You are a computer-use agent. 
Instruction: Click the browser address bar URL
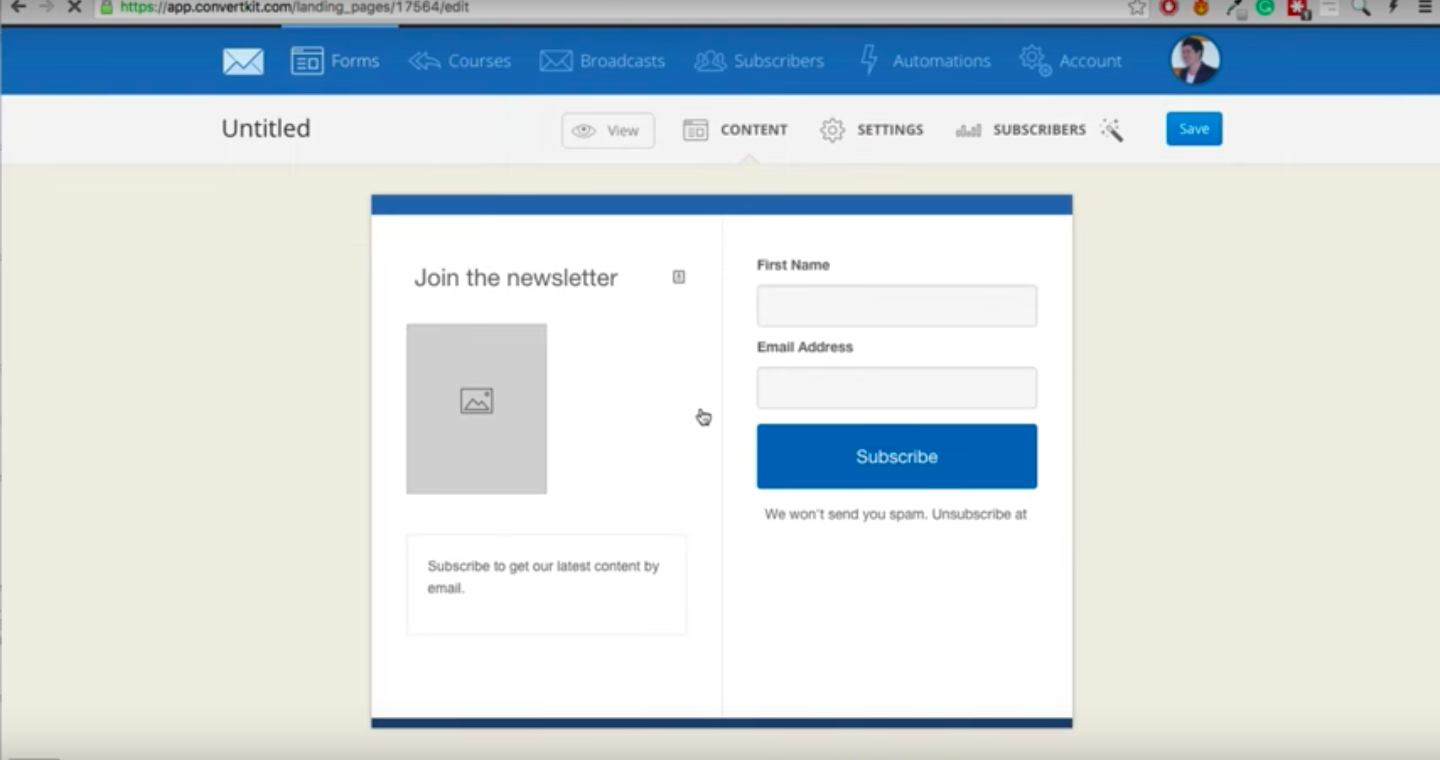point(294,7)
